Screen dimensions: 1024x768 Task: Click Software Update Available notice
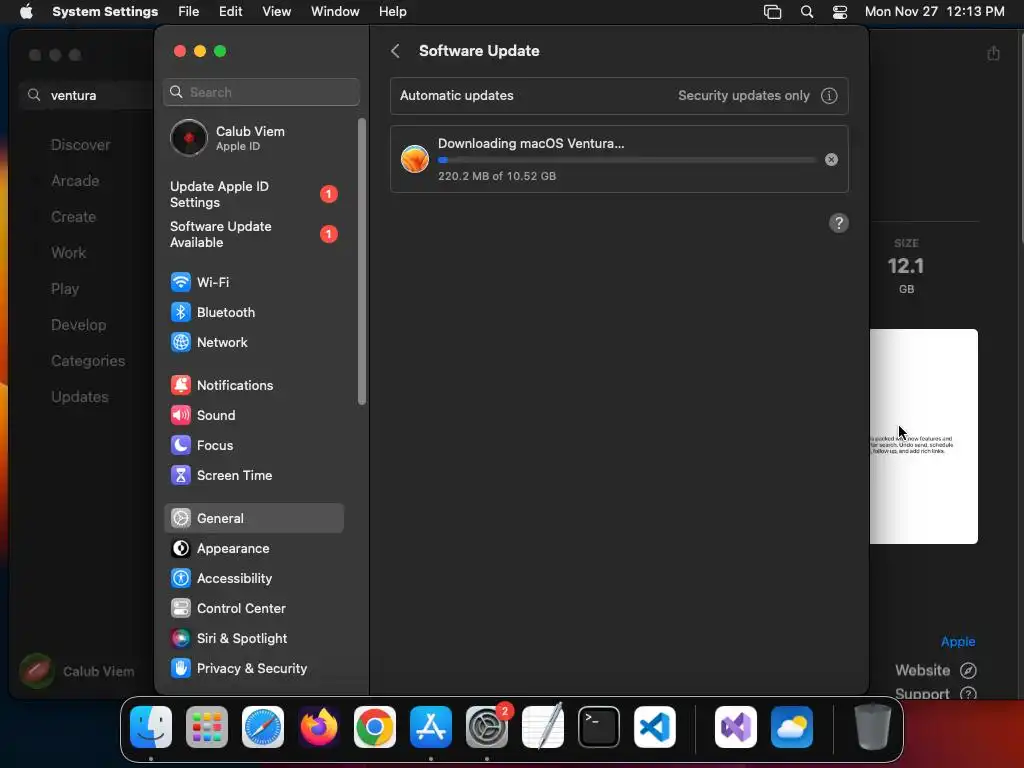point(253,234)
